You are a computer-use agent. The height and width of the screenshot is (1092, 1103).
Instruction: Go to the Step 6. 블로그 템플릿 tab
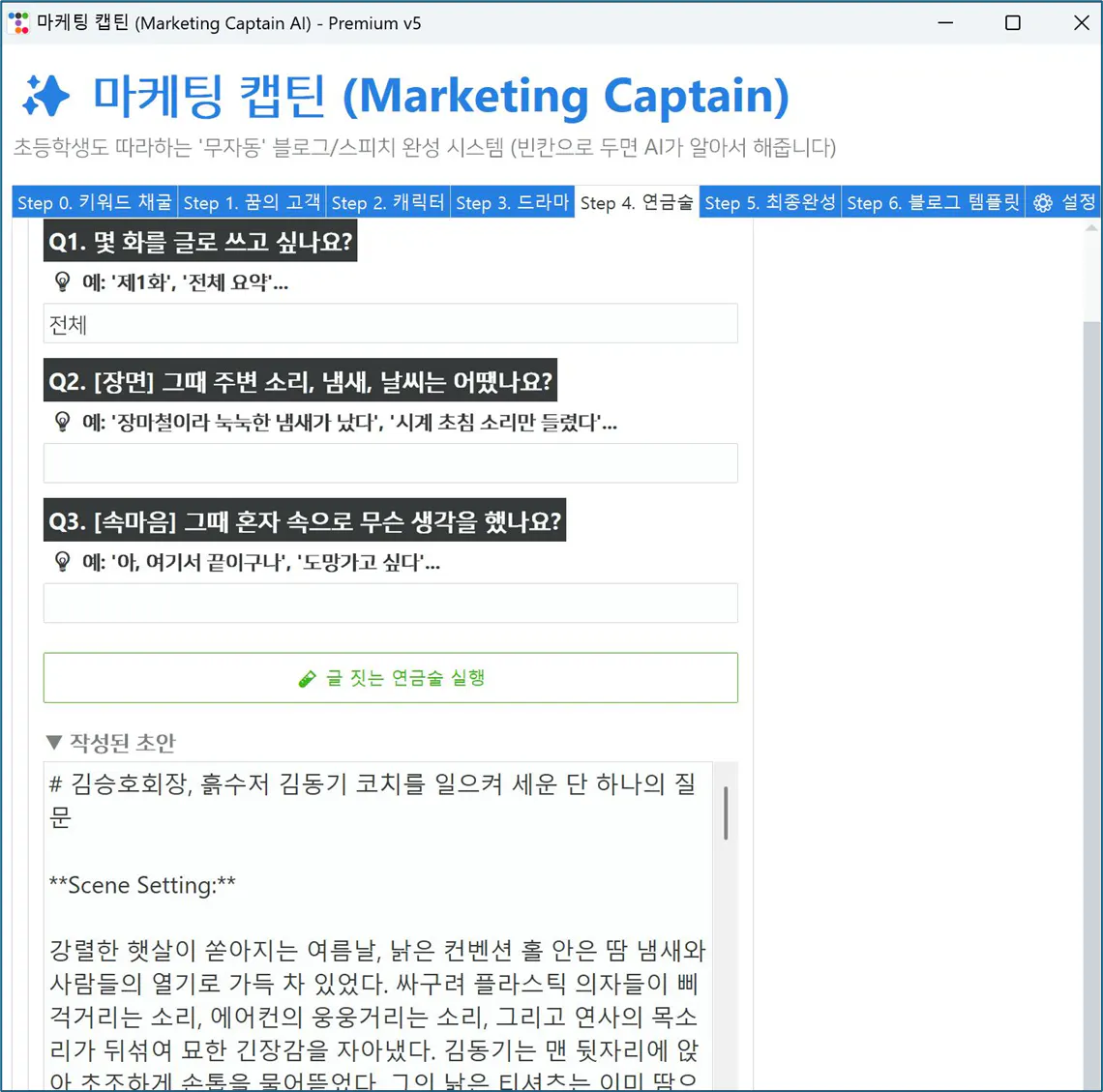pyautogui.click(x=934, y=202)
